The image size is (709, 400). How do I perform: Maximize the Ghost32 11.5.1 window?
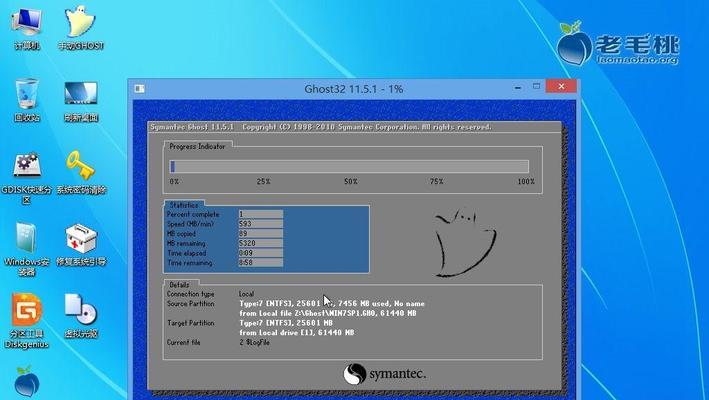click(x=536, y=86)
